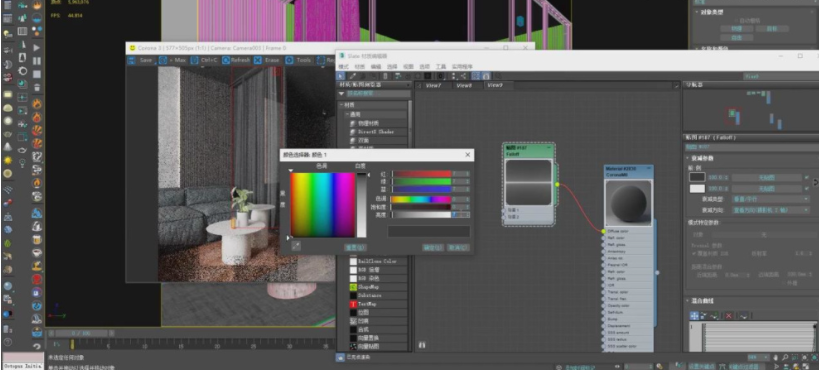Viewport: 819px width, 370px height.
Task: Adjust the blue (蓝) slider
Action: tap(422, 189)
